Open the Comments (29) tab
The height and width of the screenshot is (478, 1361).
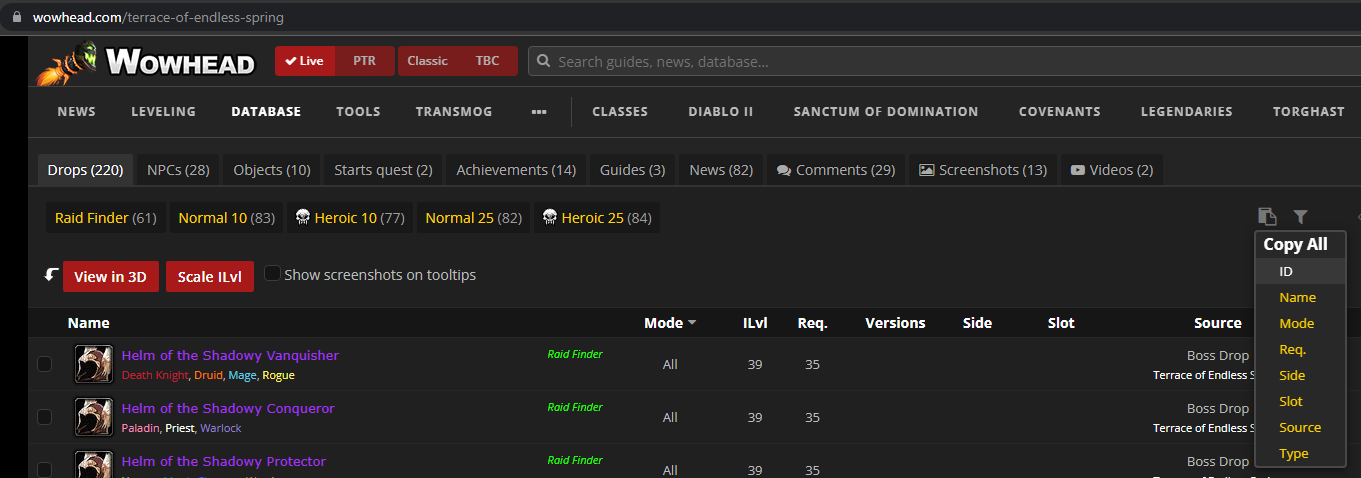pos(836,170)
